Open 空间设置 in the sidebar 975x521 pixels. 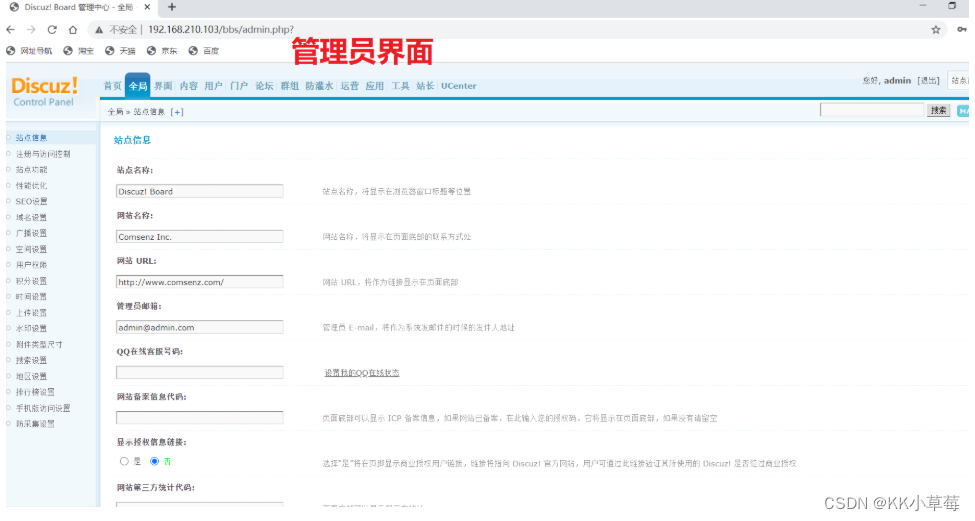click(31, 249)
